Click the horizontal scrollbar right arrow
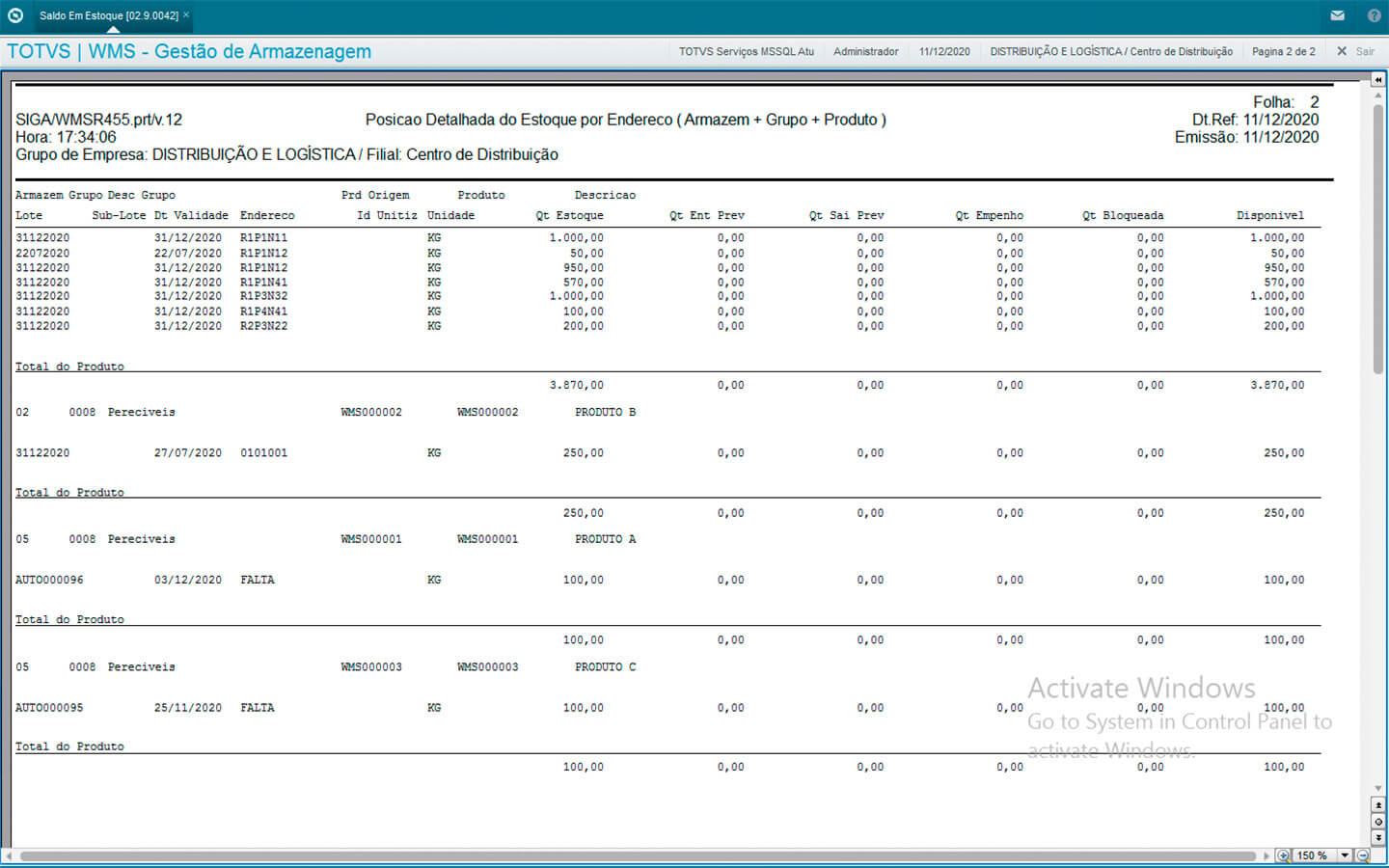The height and width of the screenshot is (868, 1389). tap(1266, 855)
